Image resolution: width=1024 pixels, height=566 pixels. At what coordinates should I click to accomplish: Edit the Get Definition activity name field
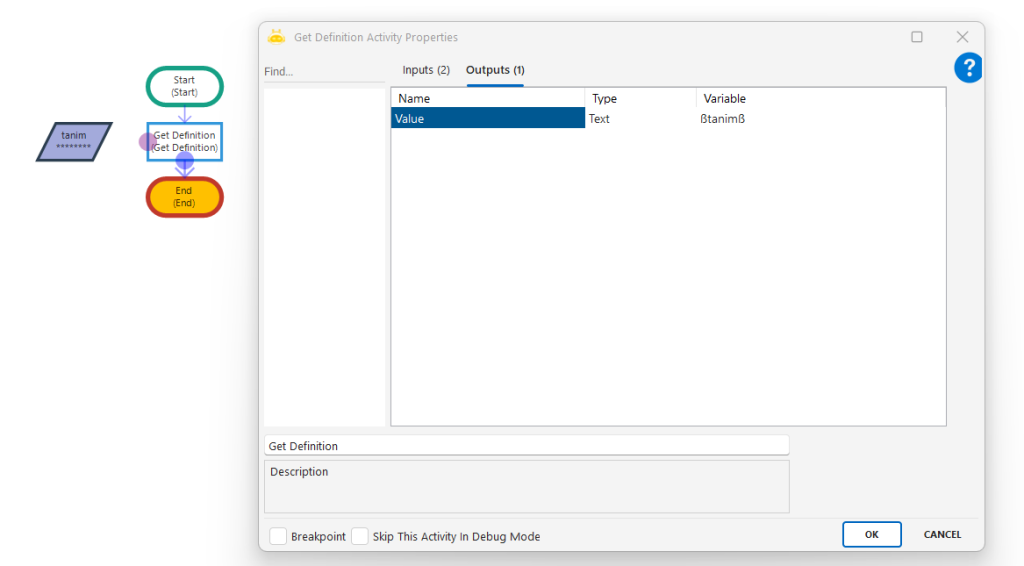(x=526, y=446)
